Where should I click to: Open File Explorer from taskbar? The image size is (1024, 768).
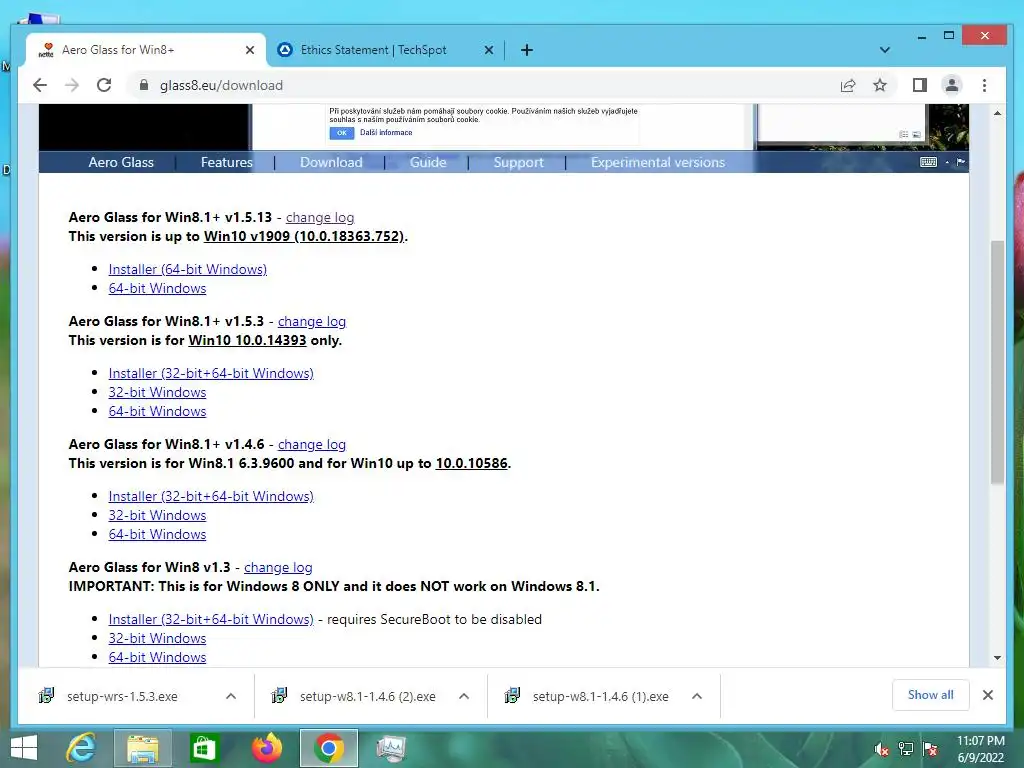click(142, 748)
